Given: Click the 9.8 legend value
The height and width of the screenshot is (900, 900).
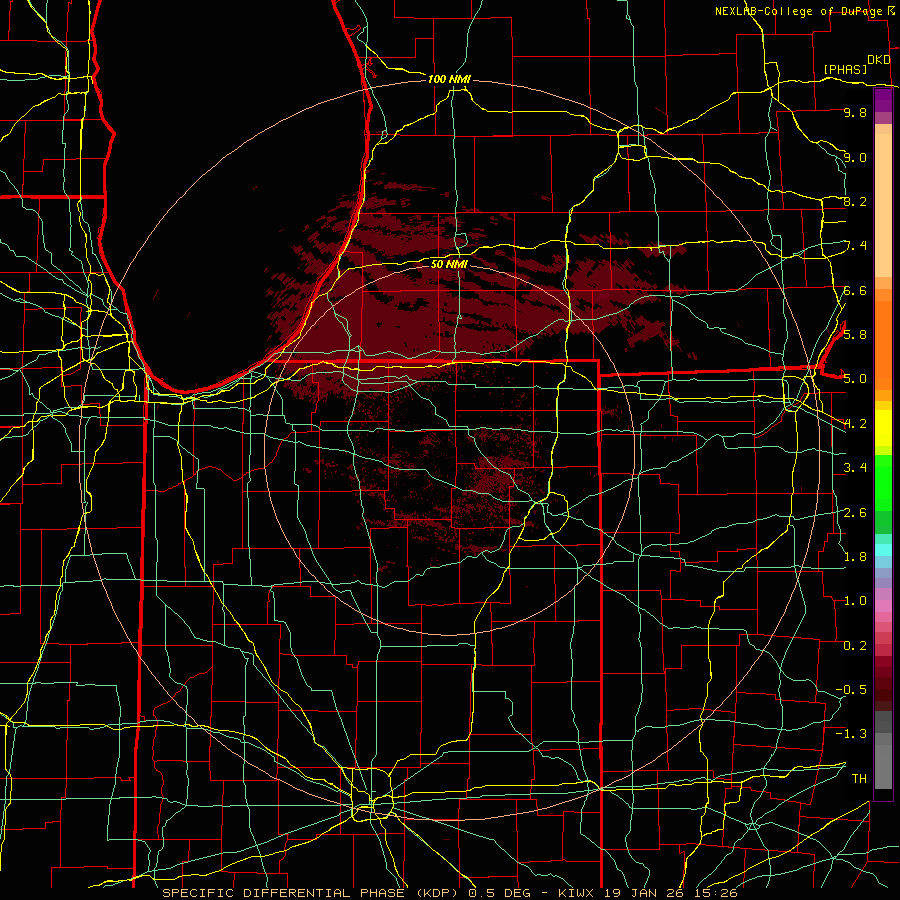Looking at the screenshot, I should point(855,113).
